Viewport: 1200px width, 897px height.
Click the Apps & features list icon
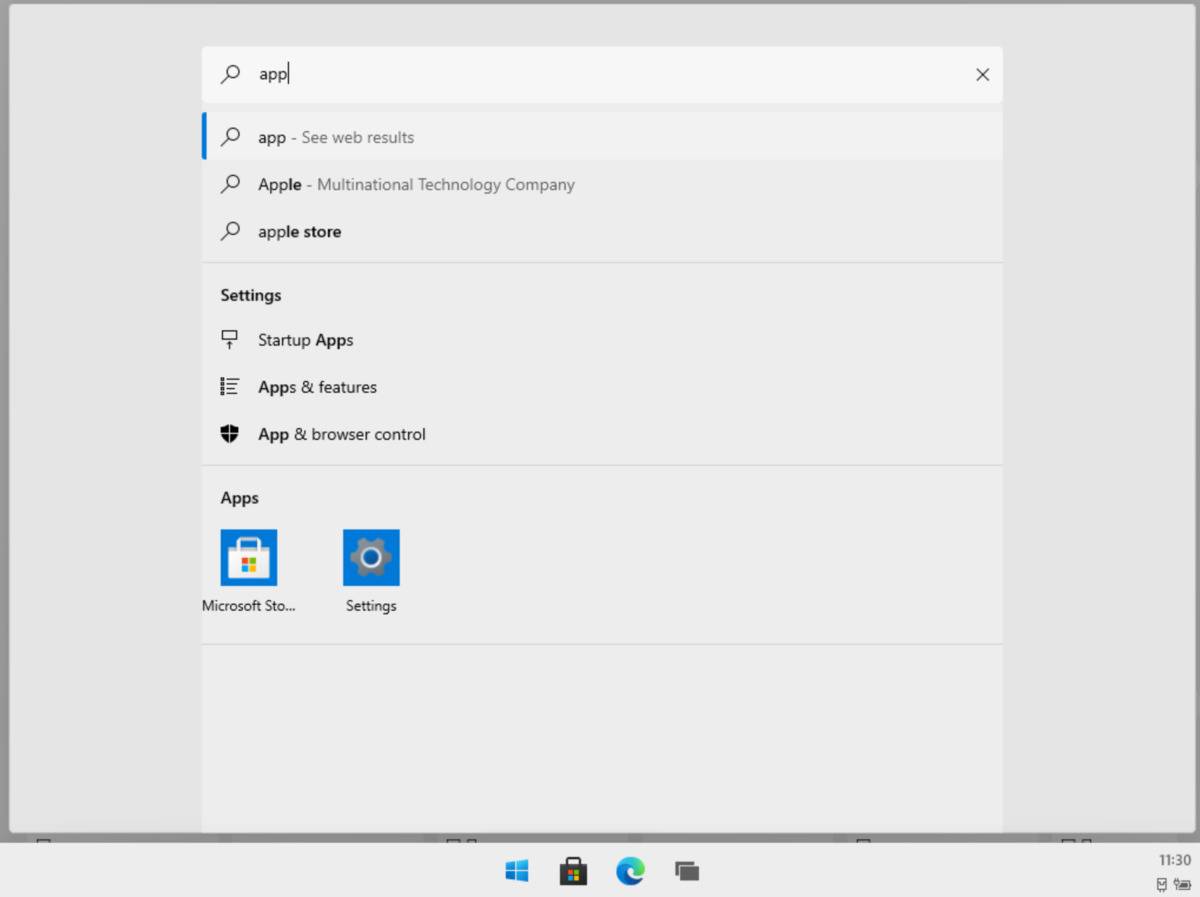[x=230, y=387]
